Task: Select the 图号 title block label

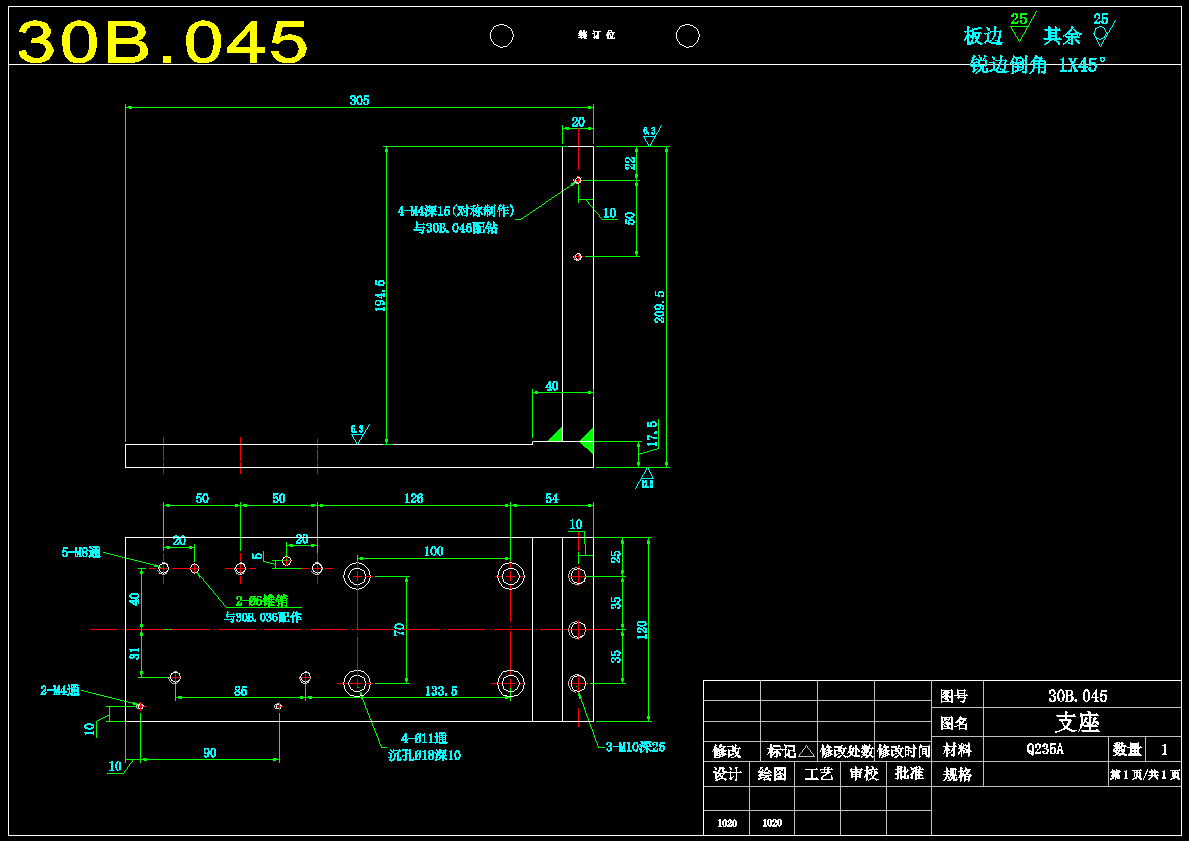Action: [955, 696]
